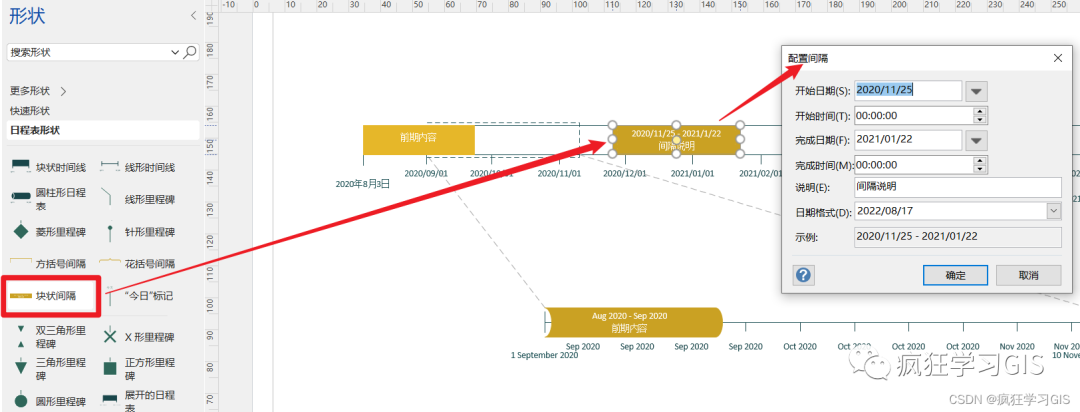Select the 展开的日程表 shape
The image size is (1080, 412).
[x=138, y=400]
